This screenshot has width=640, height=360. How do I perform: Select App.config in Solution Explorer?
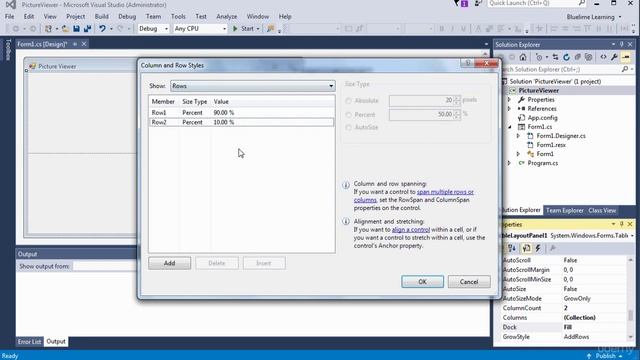542,118
